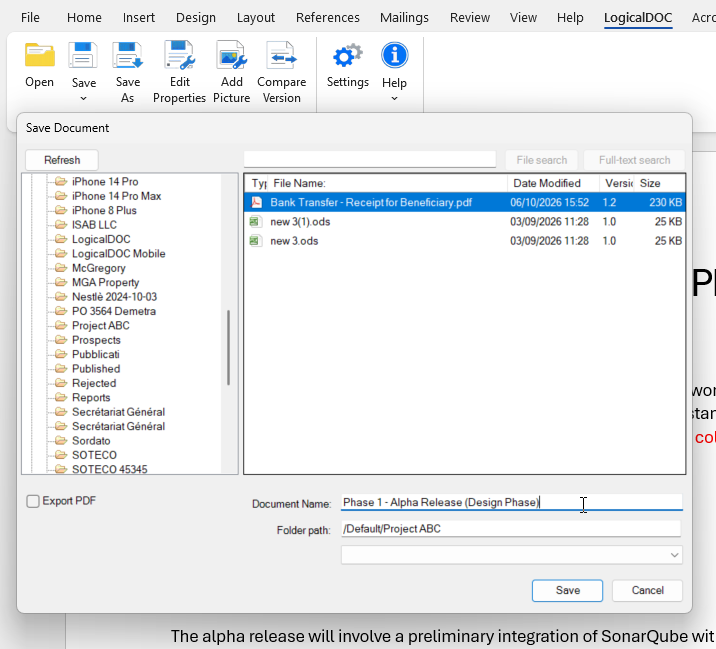This screenshot has width=716, height=649.
Task: Select the 'iPhone 14 Pro Max' folder
Action: (x=116, y=195)
